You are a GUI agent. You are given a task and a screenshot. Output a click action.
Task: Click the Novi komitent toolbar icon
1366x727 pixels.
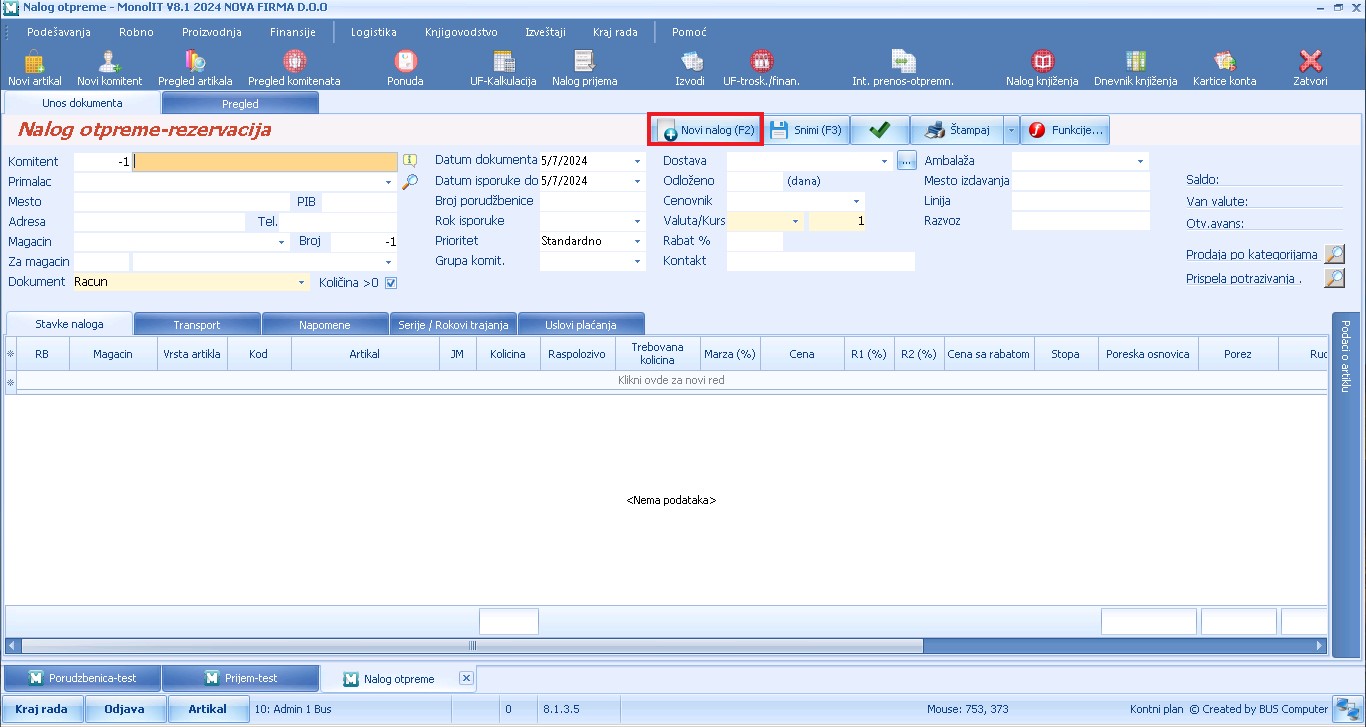(110, 69)
